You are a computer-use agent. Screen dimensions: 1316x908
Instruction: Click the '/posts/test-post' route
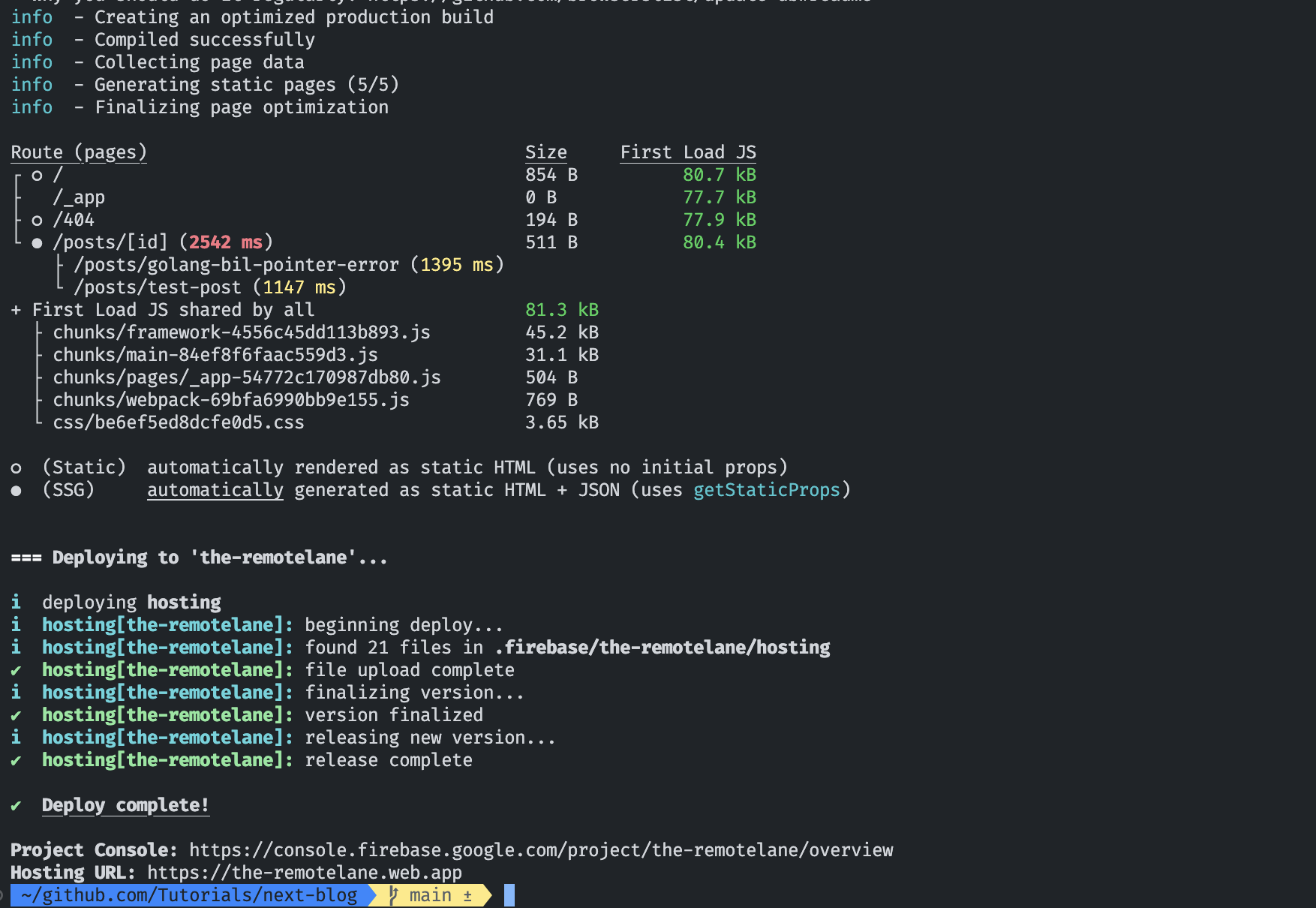coord(158,287)
